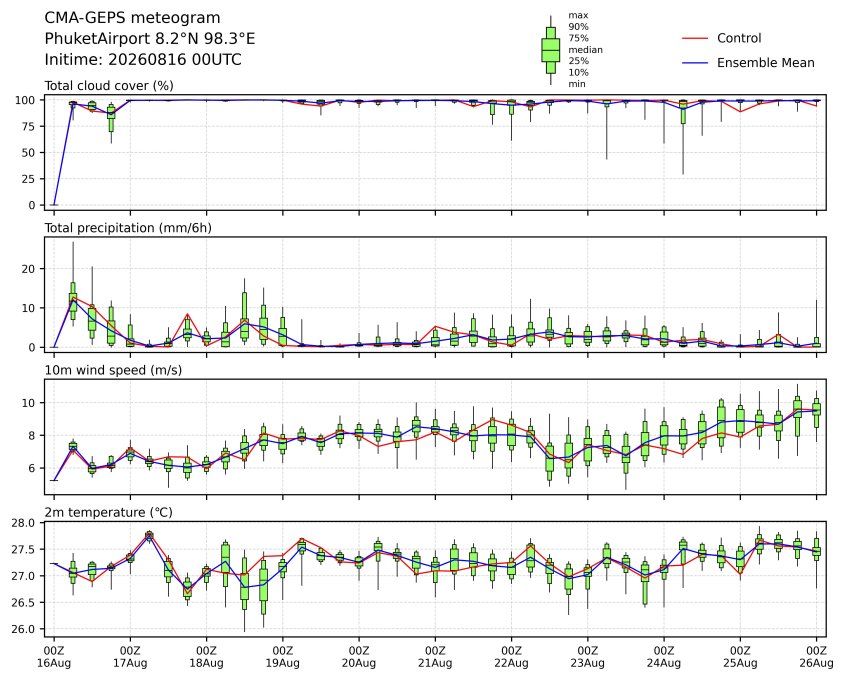Viewport: 845px width, 680px height.
Task: Click the 'Ensemble Mean' legend label
Action: (765, 63)
